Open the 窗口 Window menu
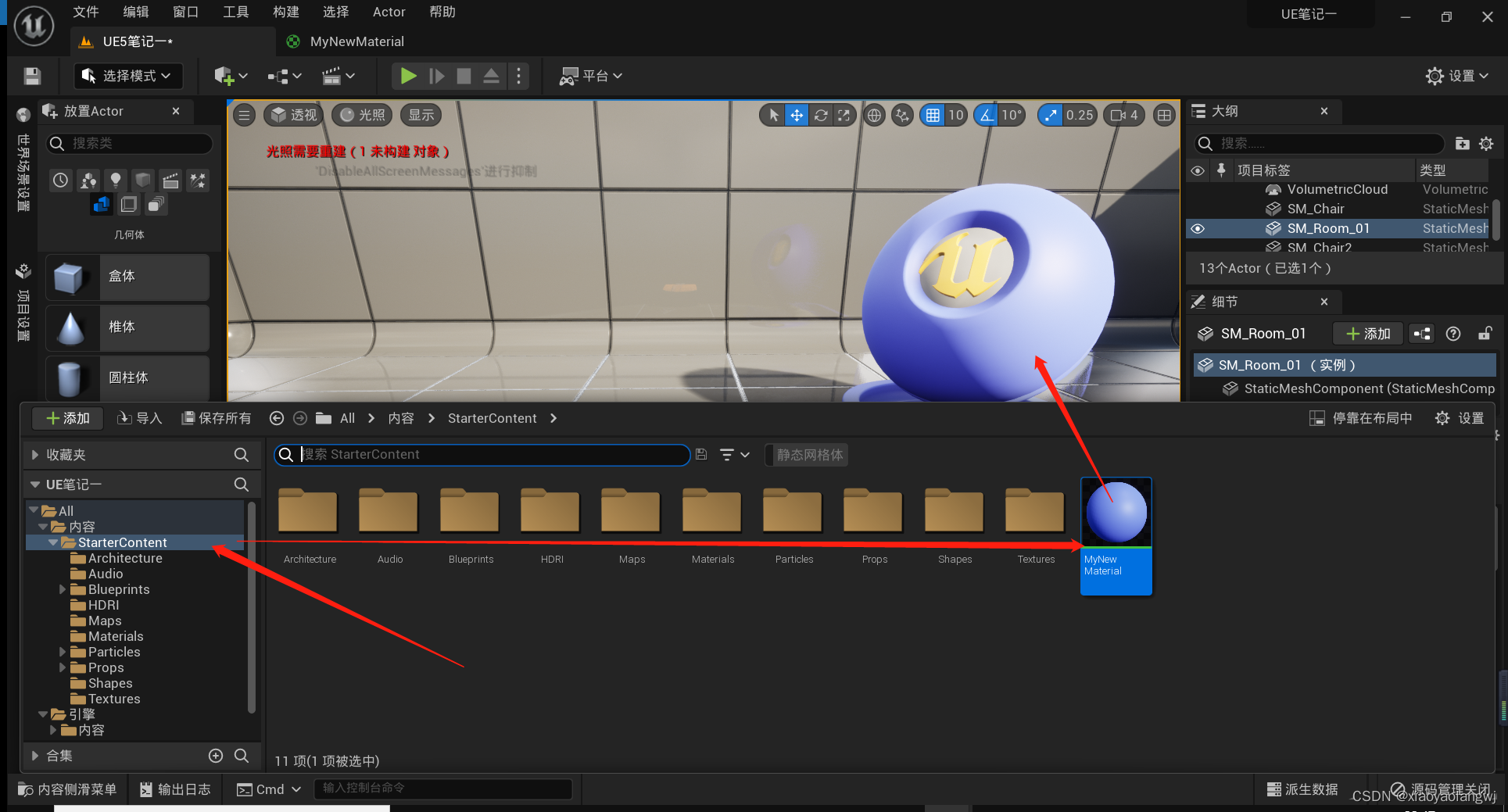 point(185,12)
